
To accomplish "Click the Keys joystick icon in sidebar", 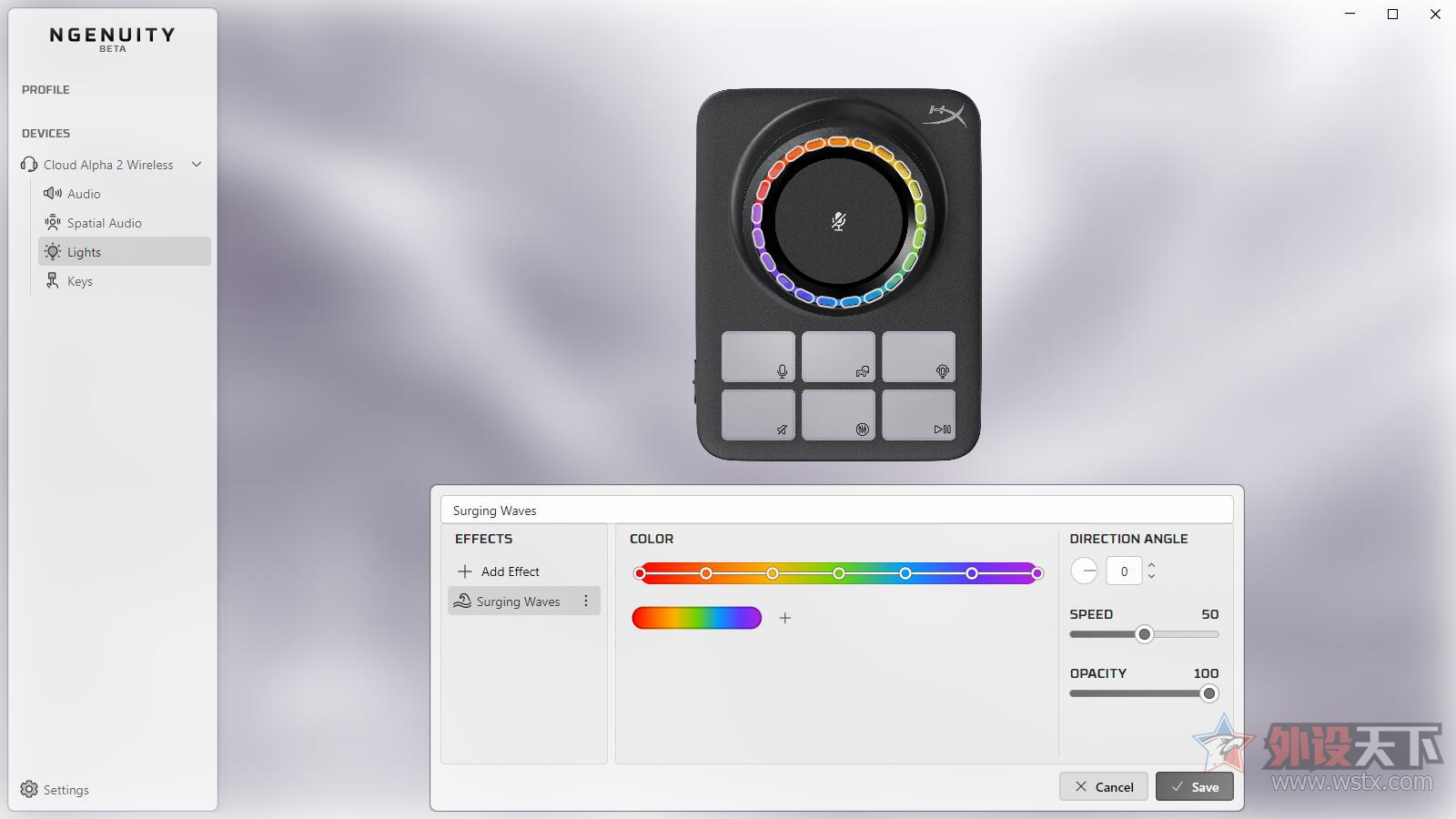I will pos(53,281).
